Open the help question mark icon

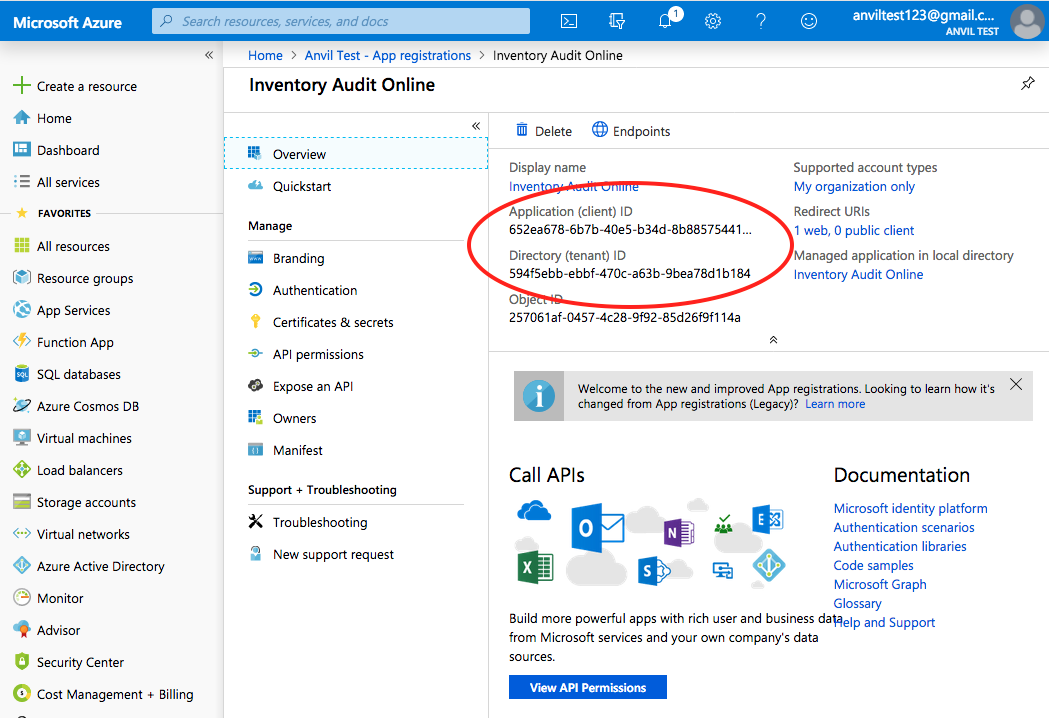coord(761,20)
